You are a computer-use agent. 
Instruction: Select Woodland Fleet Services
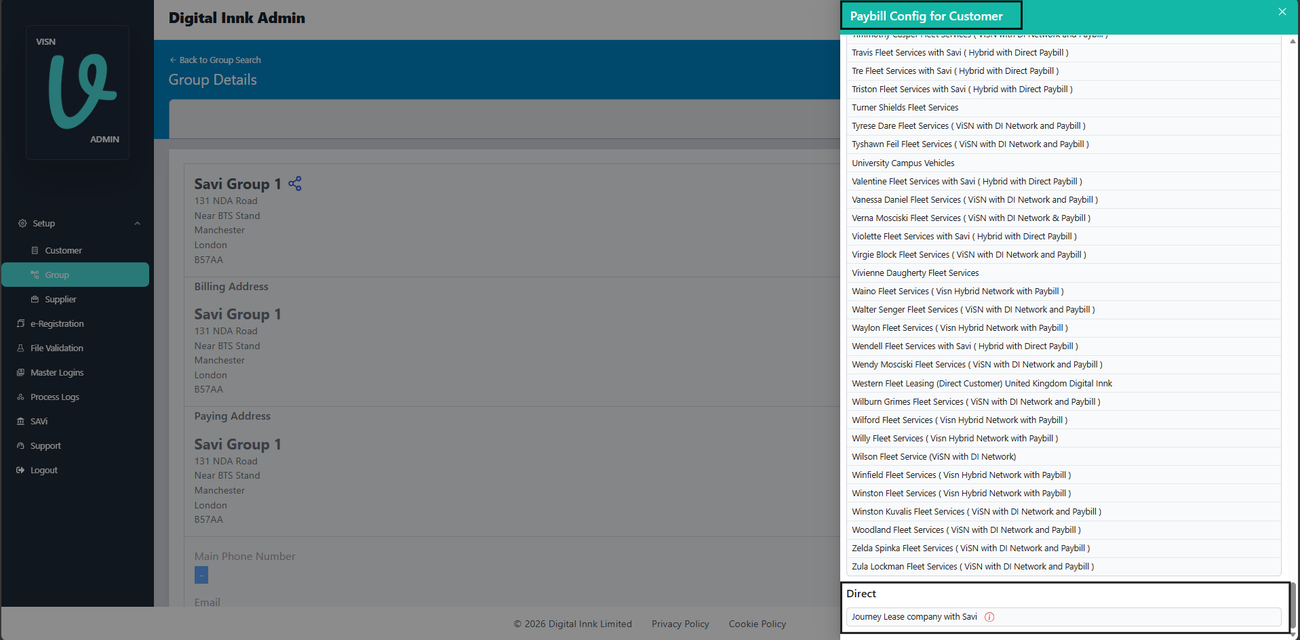pos(1063,530)
